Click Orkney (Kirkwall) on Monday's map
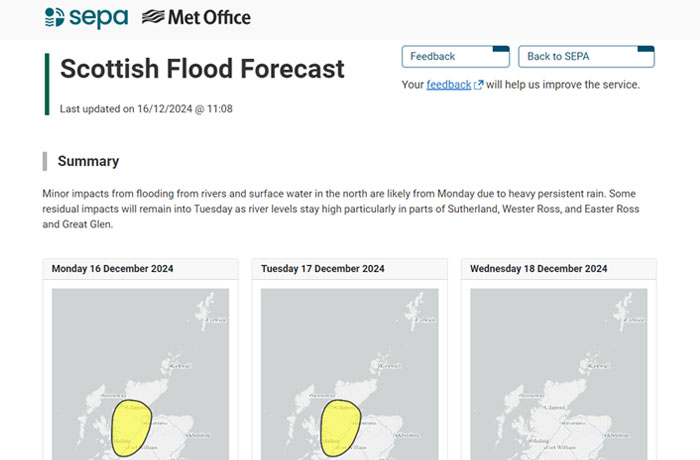Screen dimensions: 700x460 click(179, 365)
